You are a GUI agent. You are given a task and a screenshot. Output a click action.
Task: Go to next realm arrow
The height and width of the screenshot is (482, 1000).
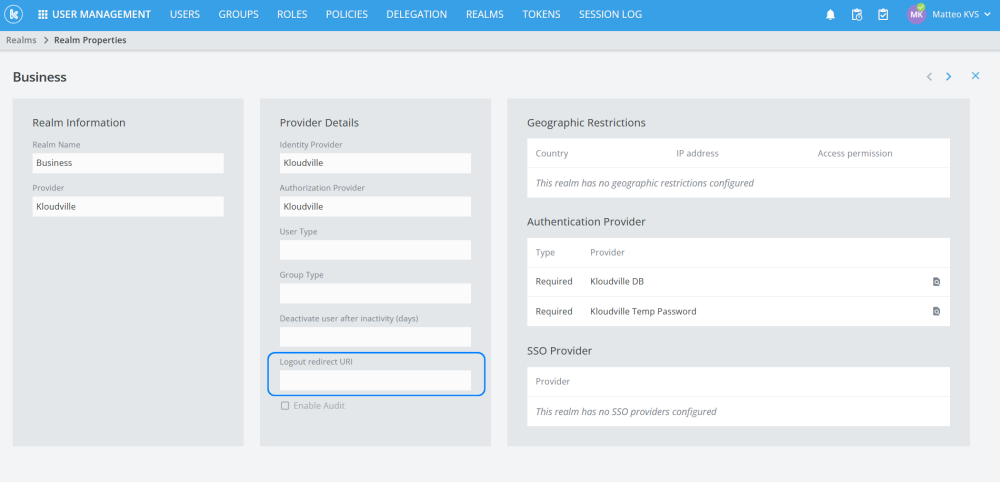coord(948,77)
